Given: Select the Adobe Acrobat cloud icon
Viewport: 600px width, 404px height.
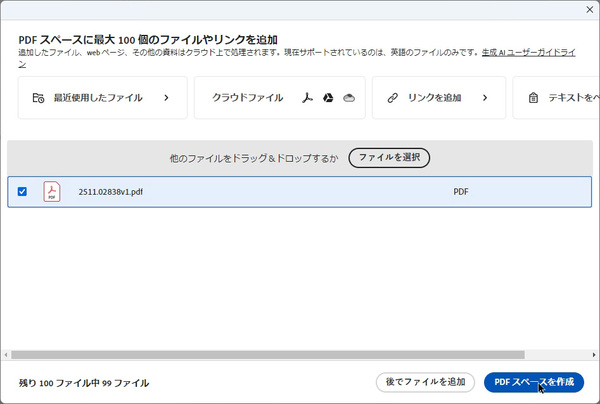Looking at the screenshot, I should (307, 98).
